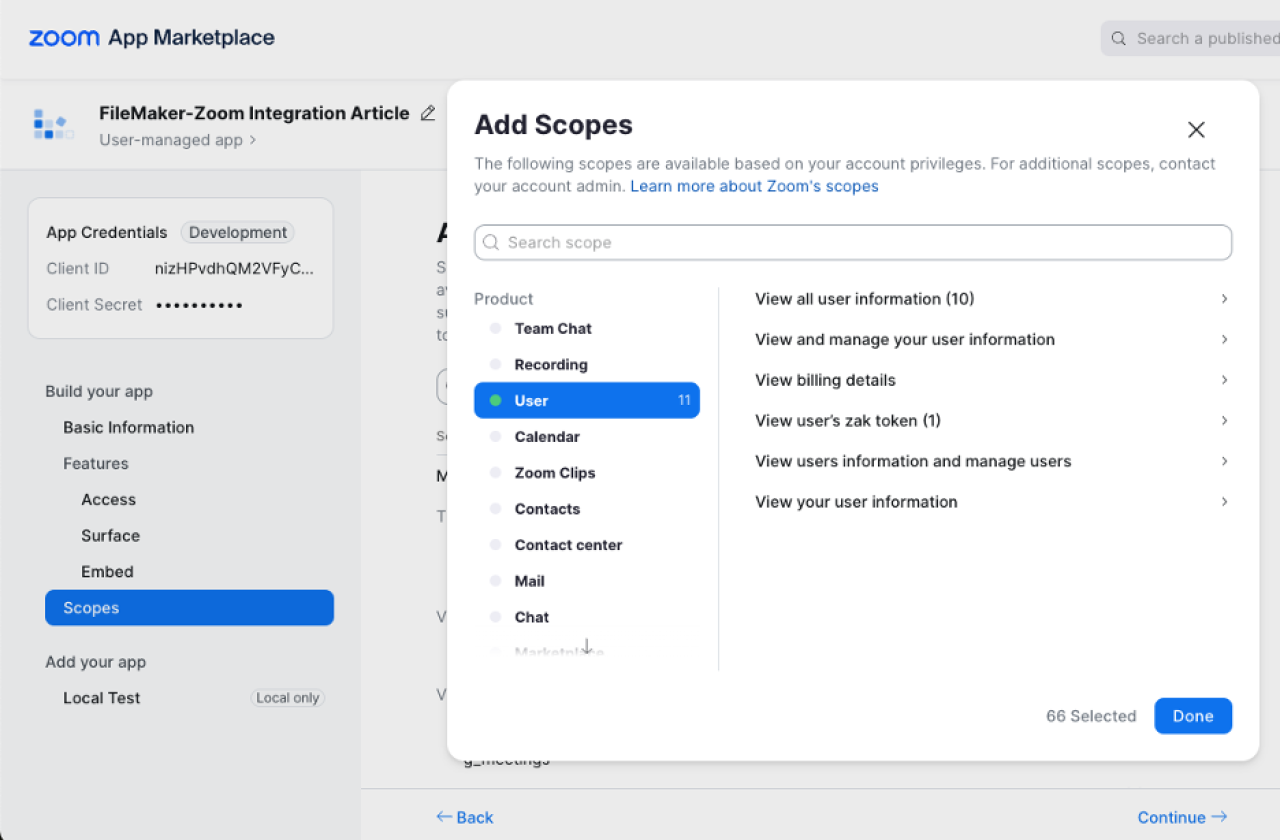Click the FileMaker-Zoom app avatar icon

(x=52, y=124)
